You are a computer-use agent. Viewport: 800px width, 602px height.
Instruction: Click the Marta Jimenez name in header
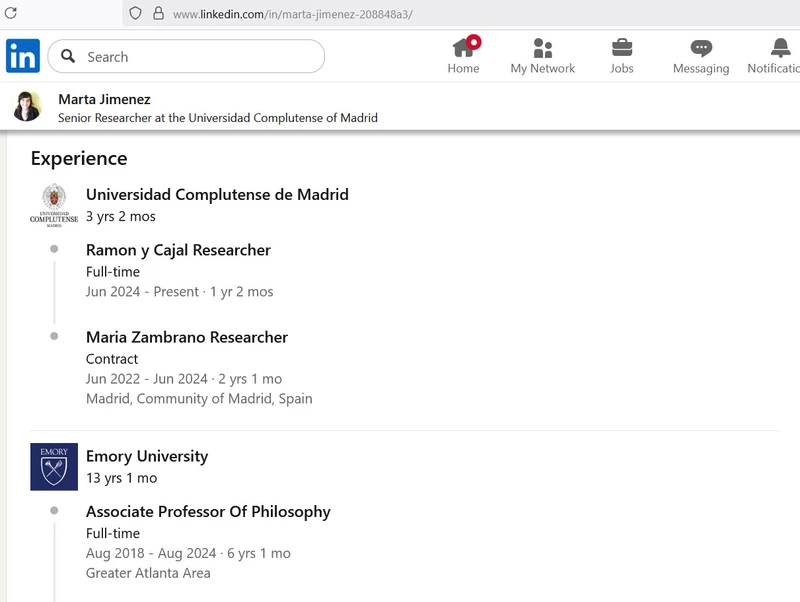[104, 99]
